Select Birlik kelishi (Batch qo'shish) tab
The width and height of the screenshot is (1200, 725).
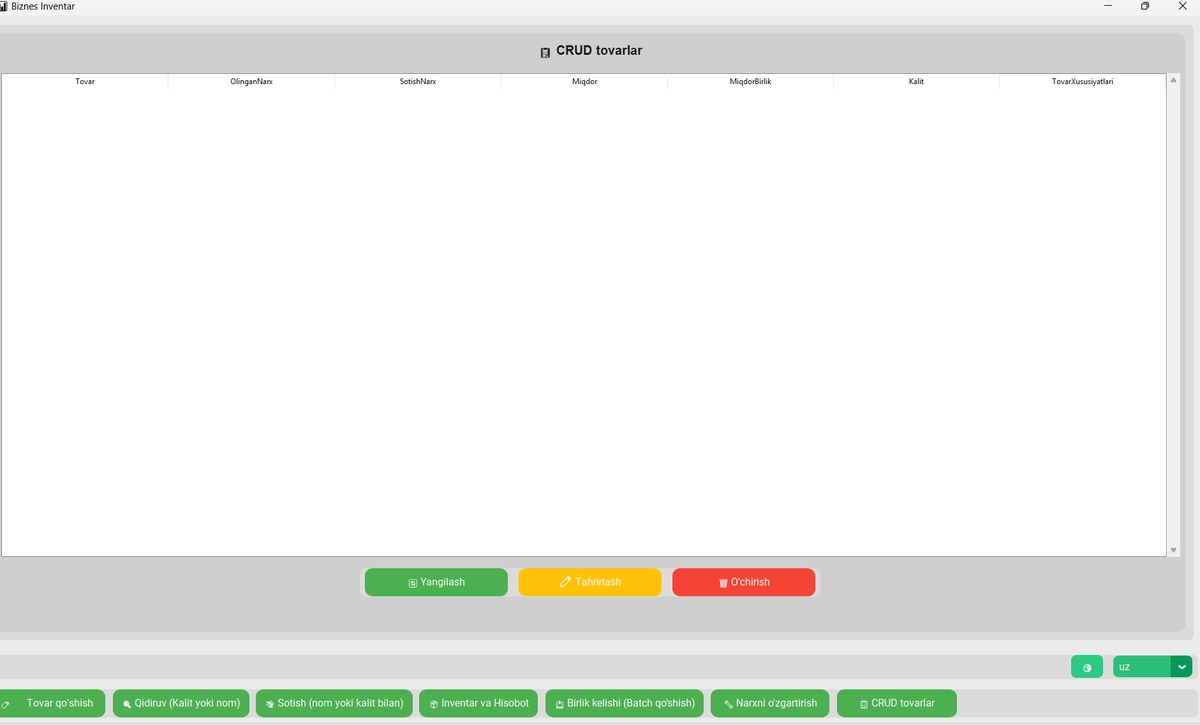[x=624, y=703]
